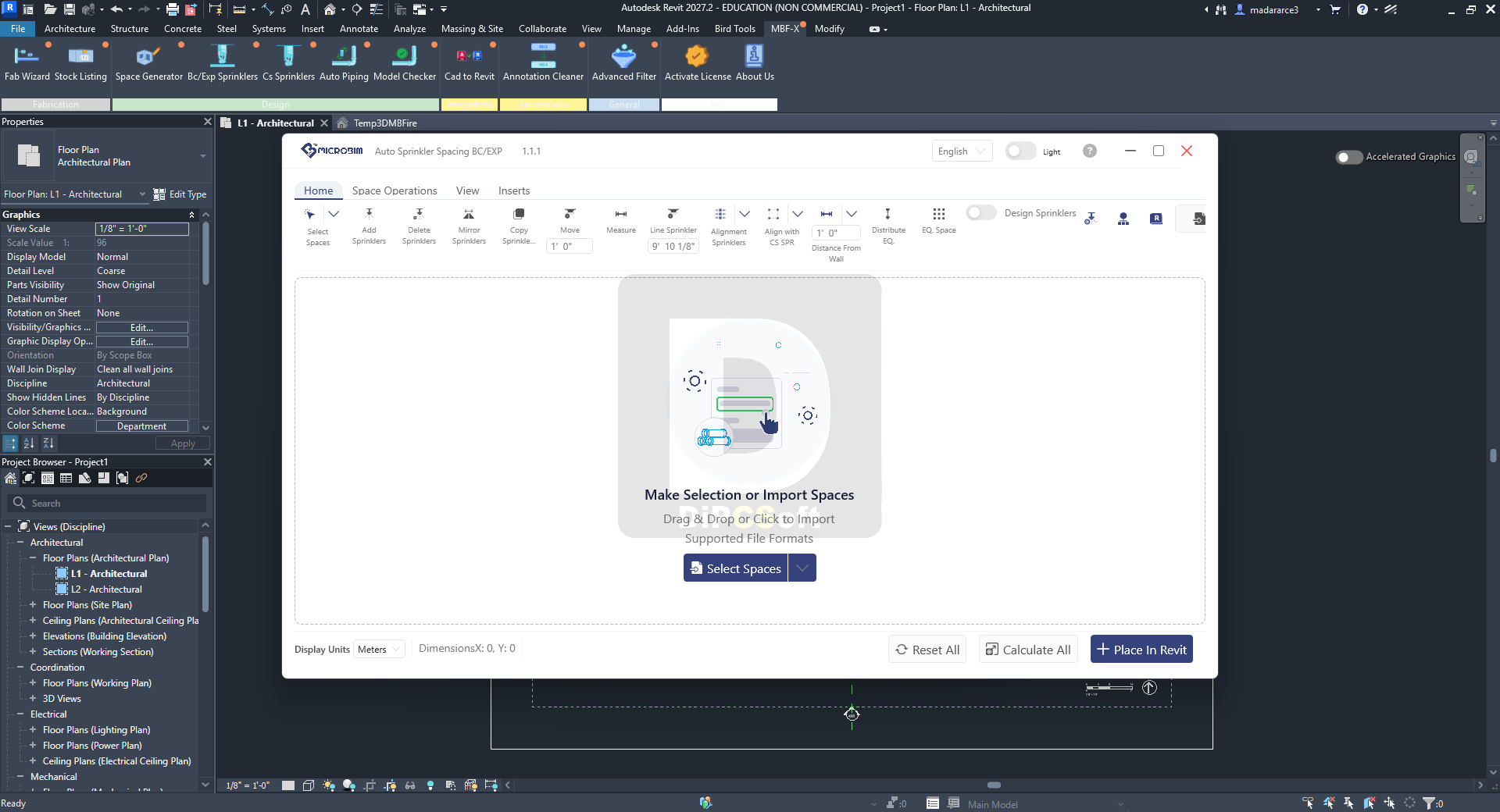Click Align with CS SPR tool
1500x812 pixels.
click(x=781, y=227)
